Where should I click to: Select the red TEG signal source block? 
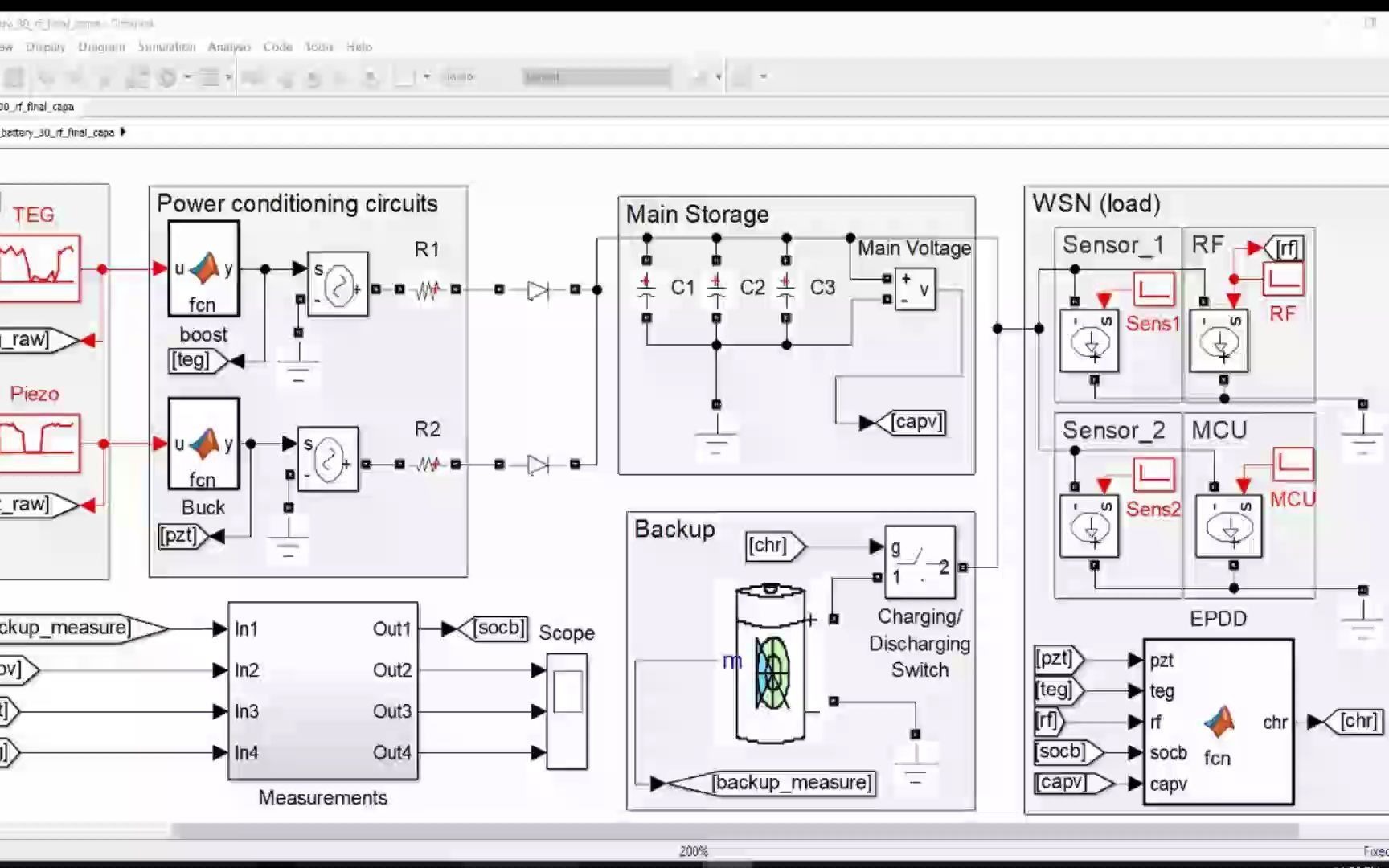(40, 268)
